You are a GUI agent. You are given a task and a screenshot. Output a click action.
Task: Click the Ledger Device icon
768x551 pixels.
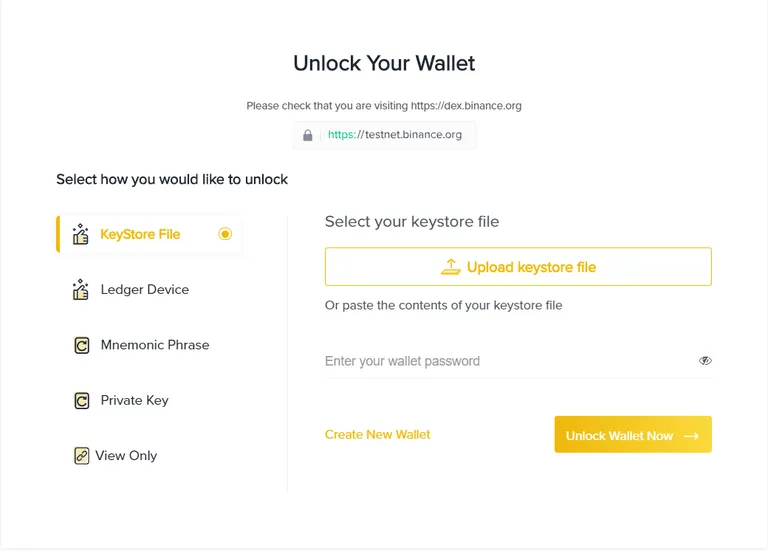80,289
